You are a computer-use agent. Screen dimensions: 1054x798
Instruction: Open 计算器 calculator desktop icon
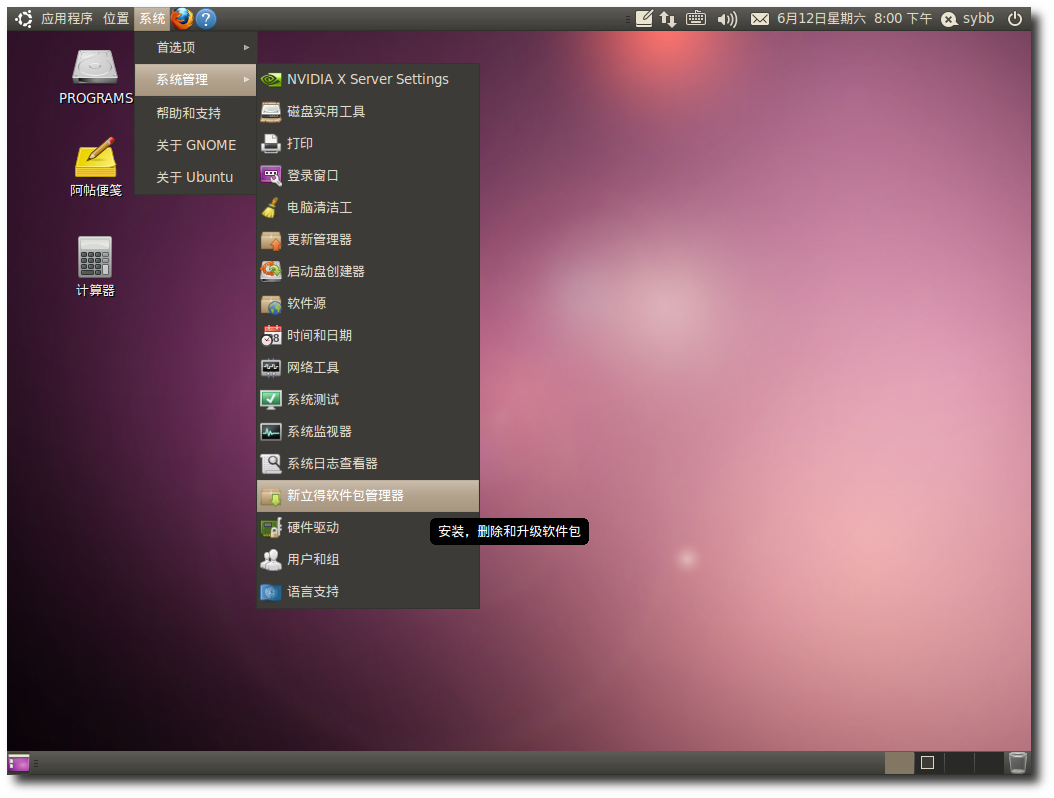point(95,257)
